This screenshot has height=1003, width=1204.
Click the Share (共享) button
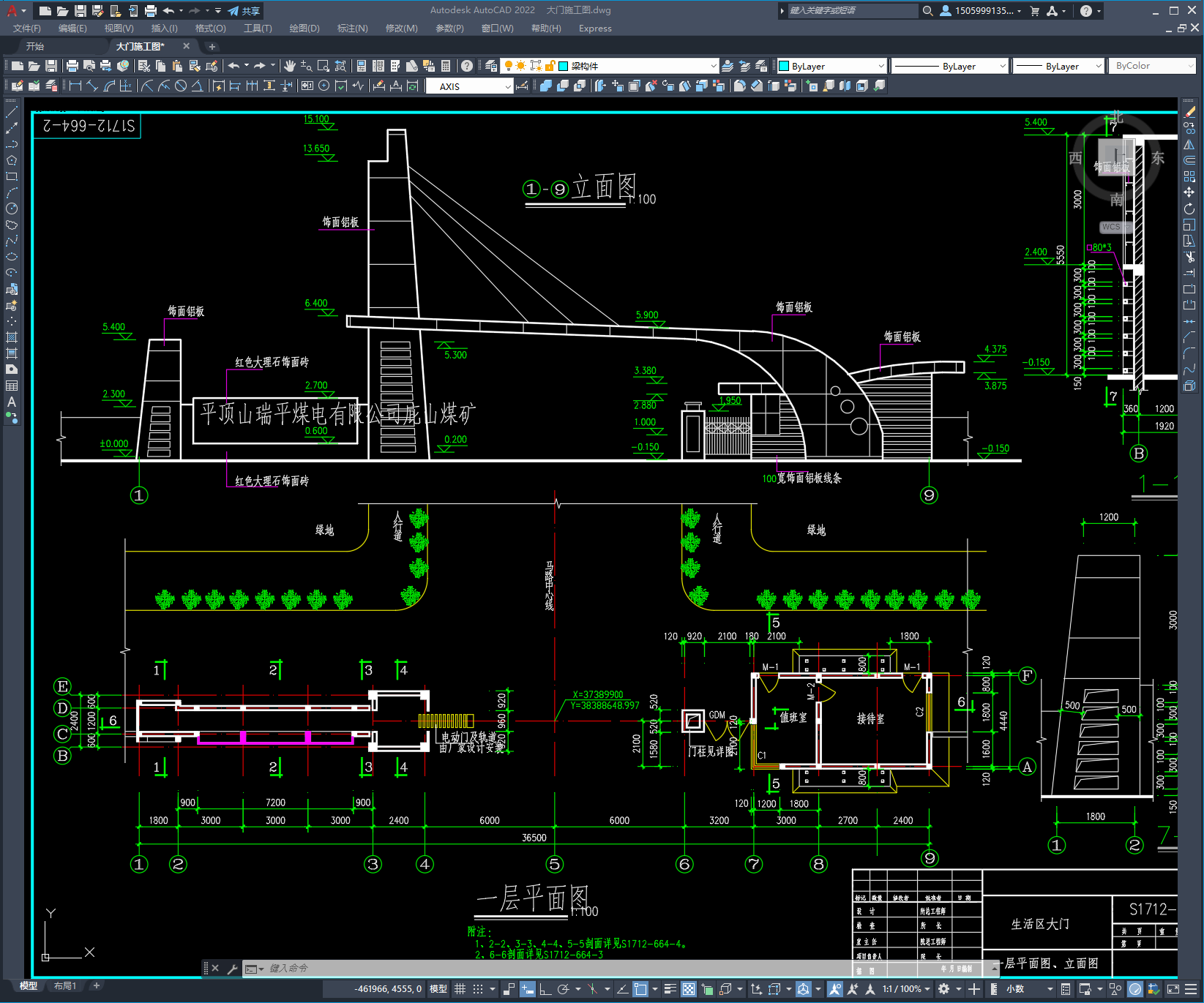click(x=244, y=11)
